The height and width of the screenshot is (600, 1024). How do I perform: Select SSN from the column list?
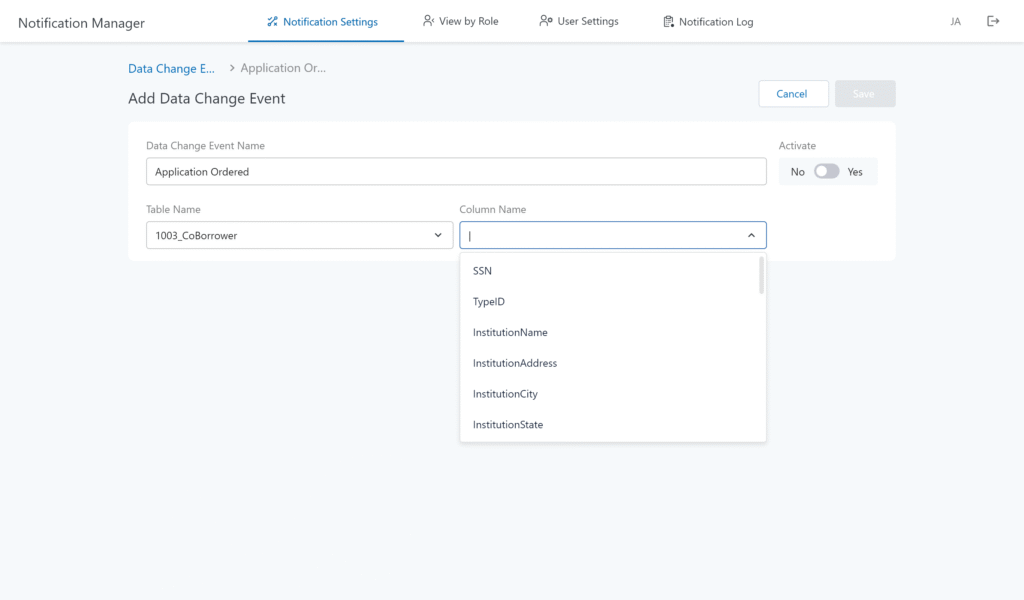click(482, 271)
